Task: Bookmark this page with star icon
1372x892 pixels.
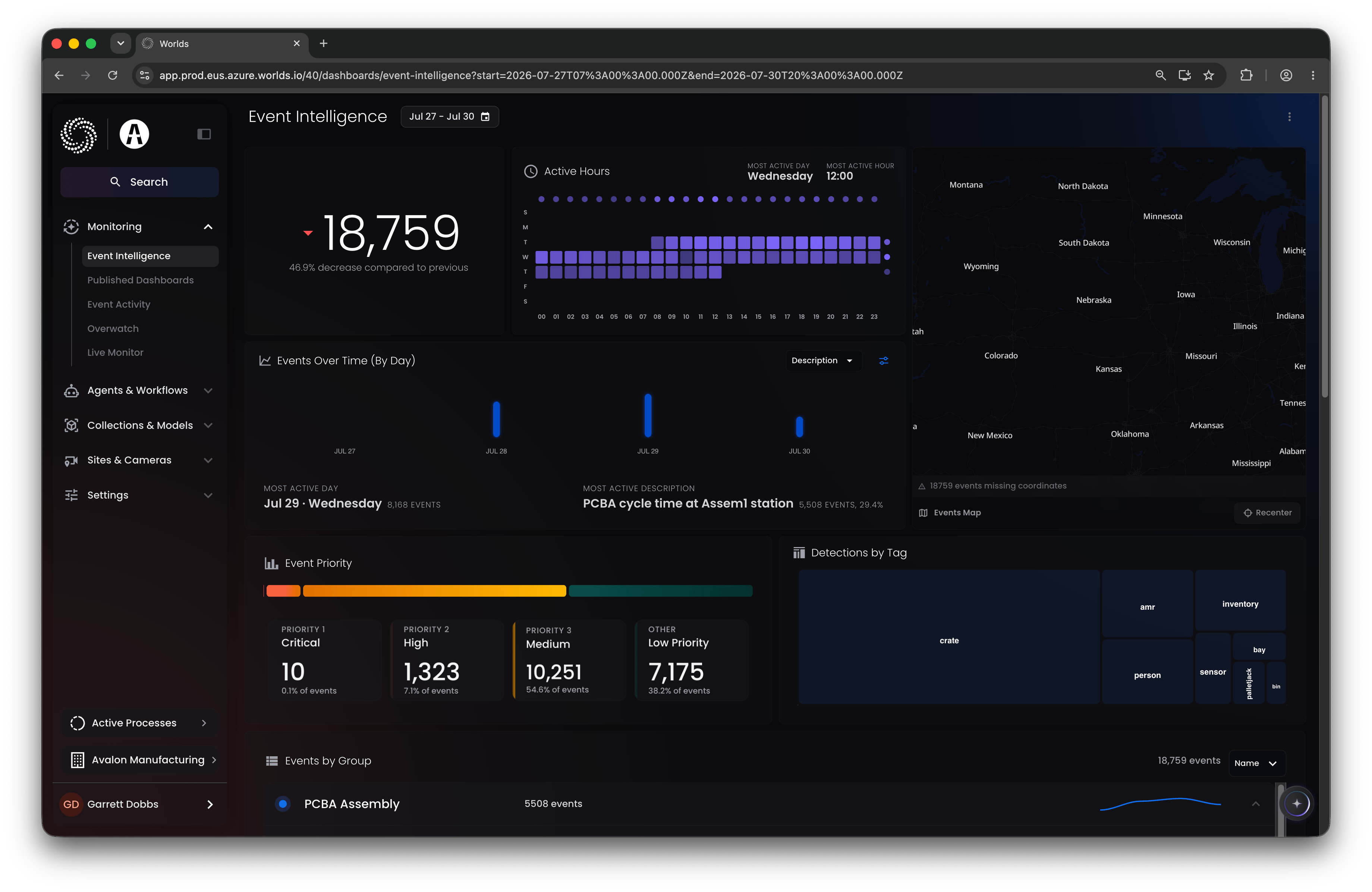Action: (x=1209, y=76)
